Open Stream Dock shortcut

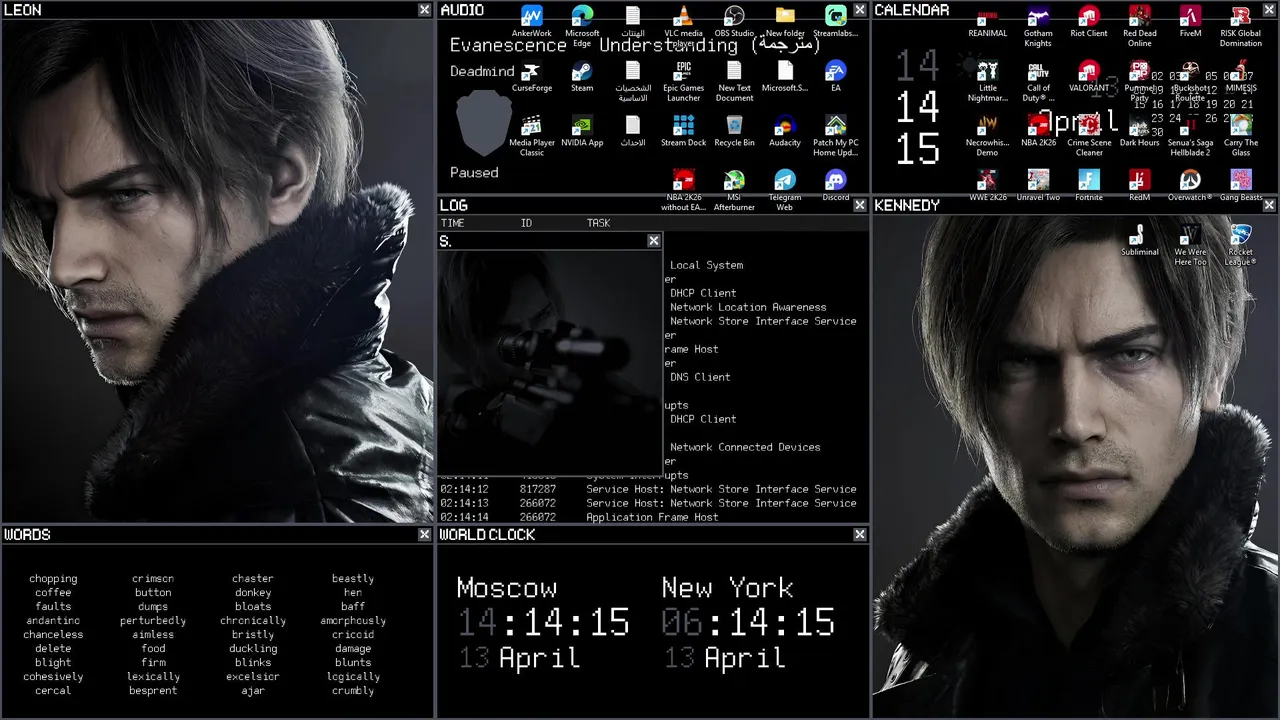click(683, 131)
